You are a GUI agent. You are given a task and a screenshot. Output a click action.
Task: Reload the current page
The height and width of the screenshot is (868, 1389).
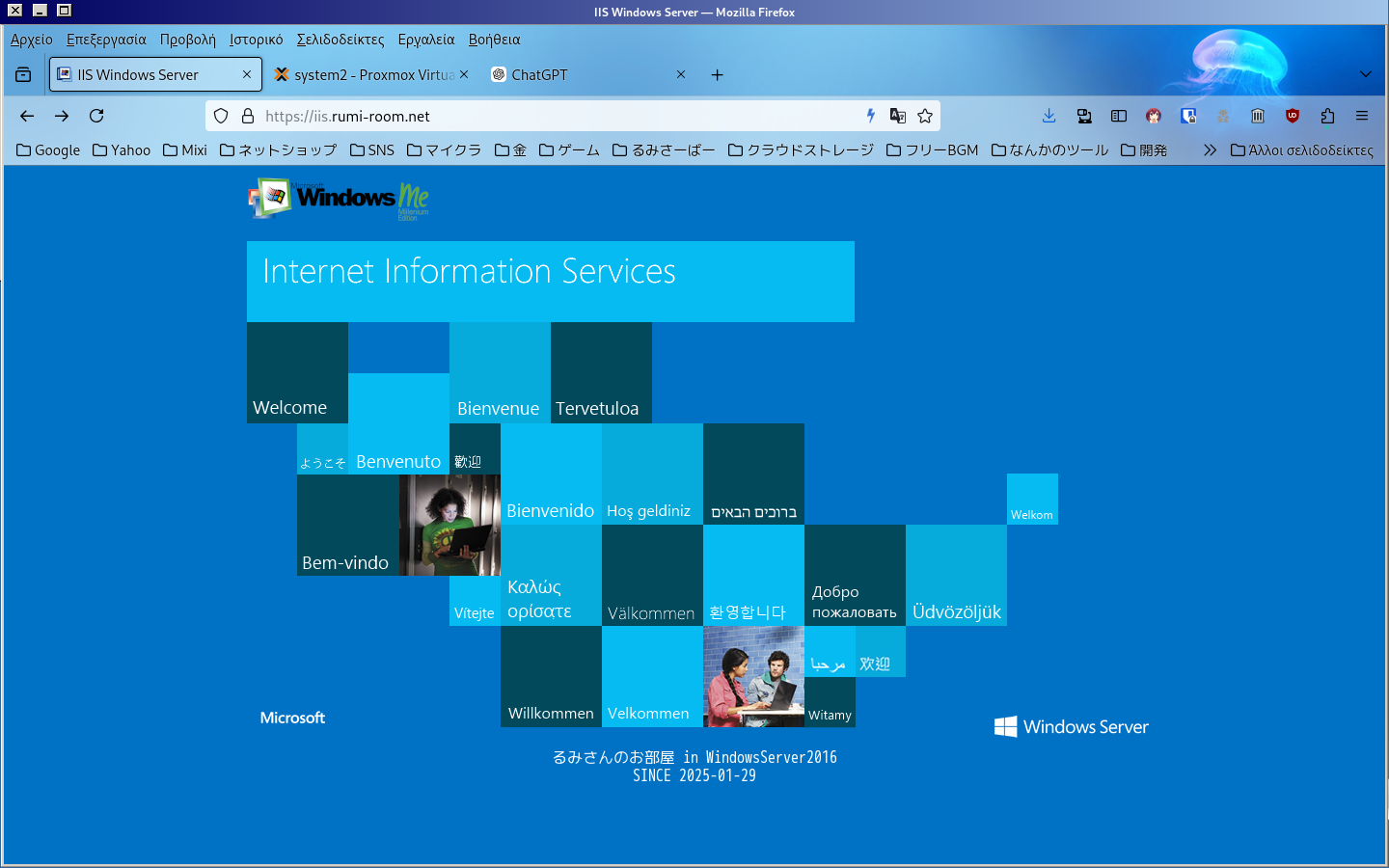click(96, 116)
